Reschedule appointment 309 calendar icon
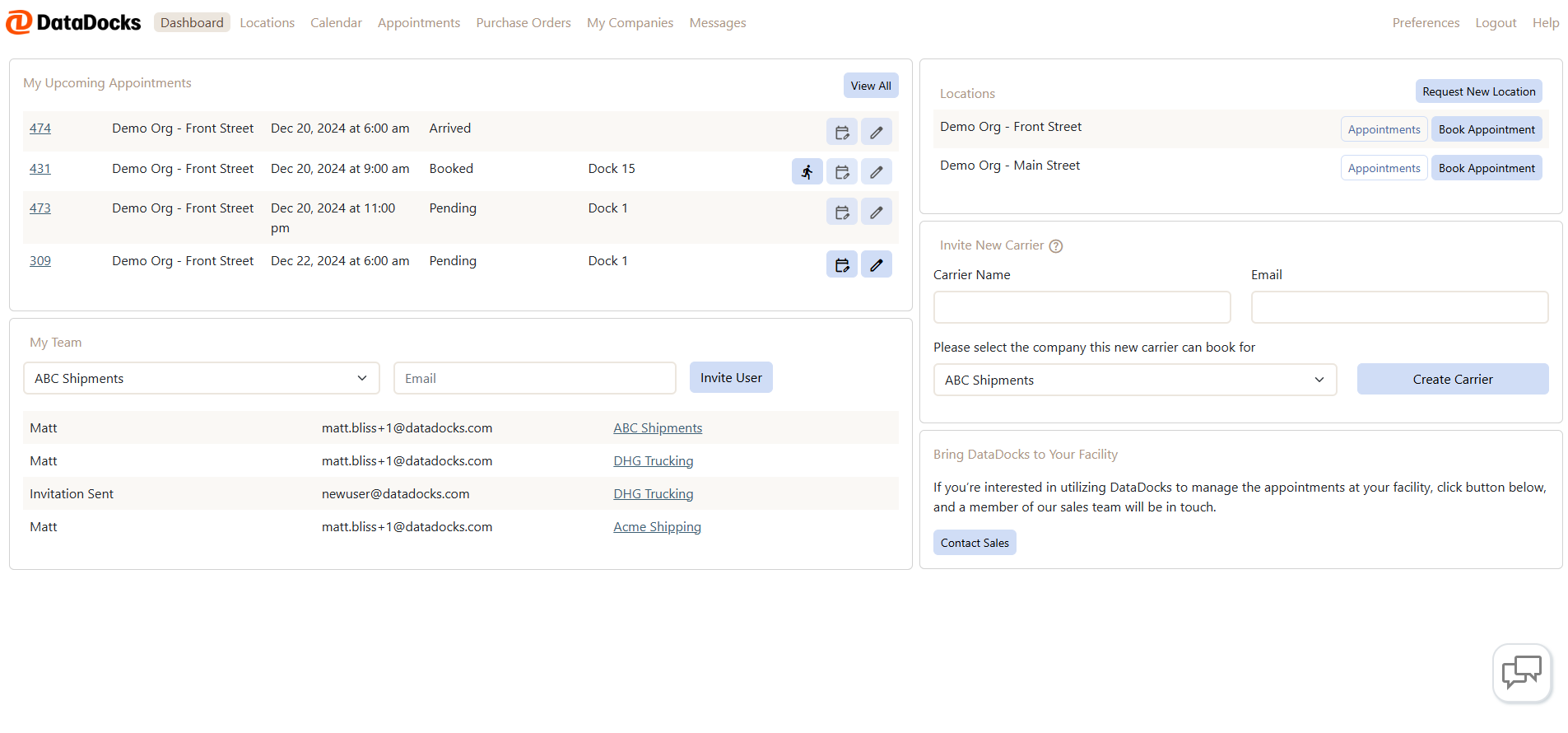 coord(842,264)
